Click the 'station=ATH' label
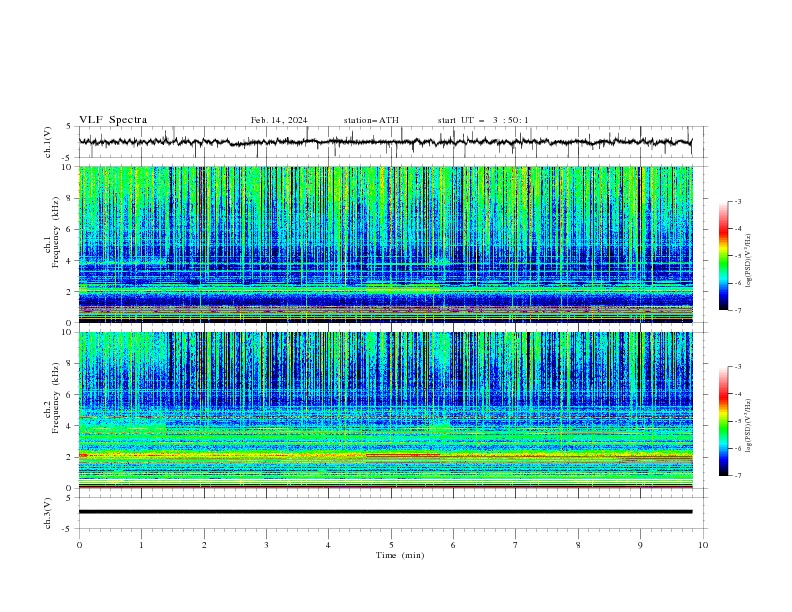The height and width of the screenshot is (612, 792). (x=371, y=120)
